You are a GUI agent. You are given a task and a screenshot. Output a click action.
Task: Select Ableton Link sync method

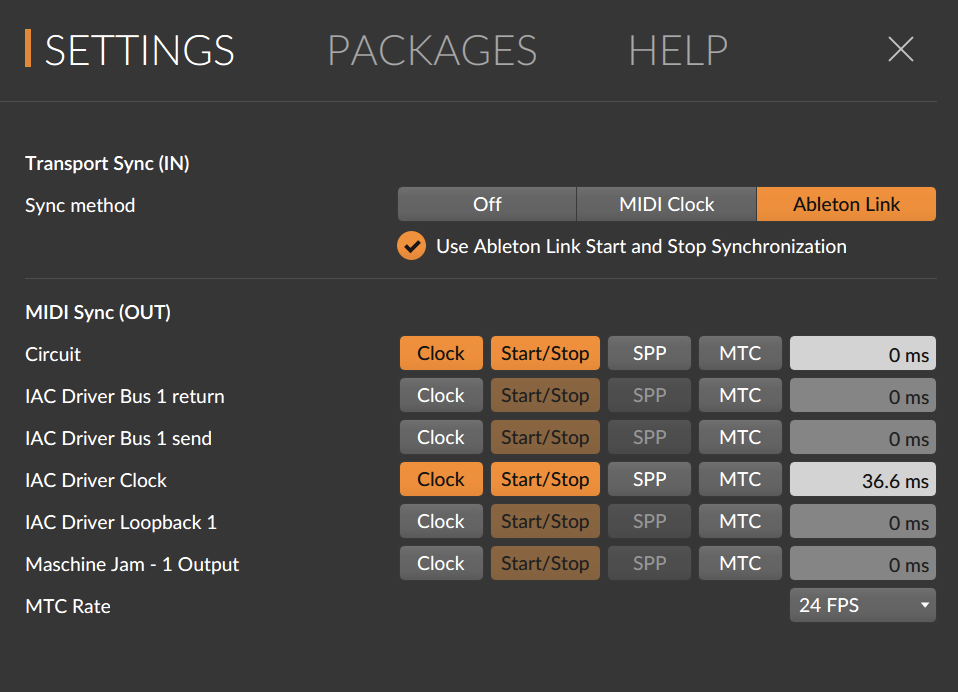pyautogui.click(x=846, y=204)
